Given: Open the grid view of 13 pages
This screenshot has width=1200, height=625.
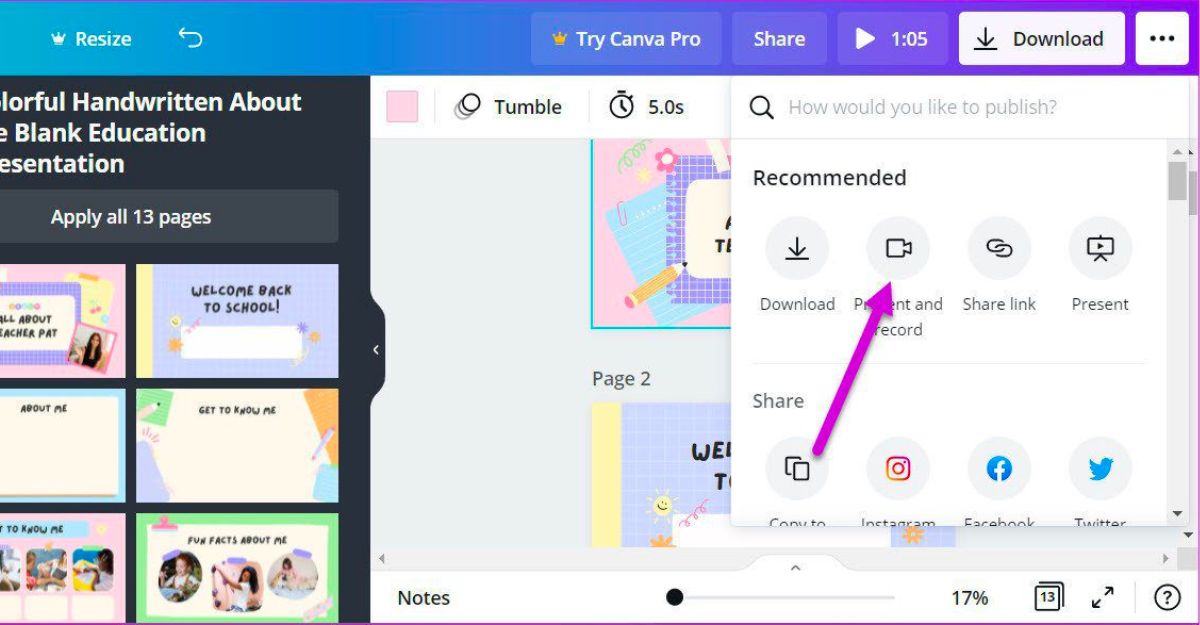Looking at the screenshot, I should coord(1048,597).
